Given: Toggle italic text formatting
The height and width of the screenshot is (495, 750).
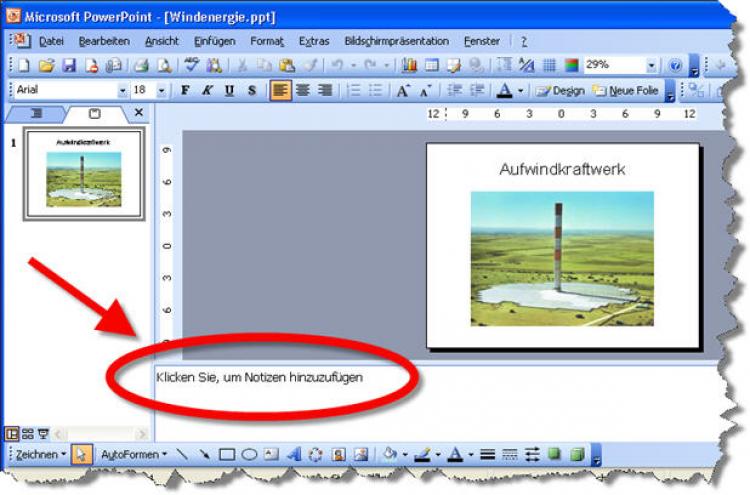Looking at the screenshot, I should click(207, 90).
